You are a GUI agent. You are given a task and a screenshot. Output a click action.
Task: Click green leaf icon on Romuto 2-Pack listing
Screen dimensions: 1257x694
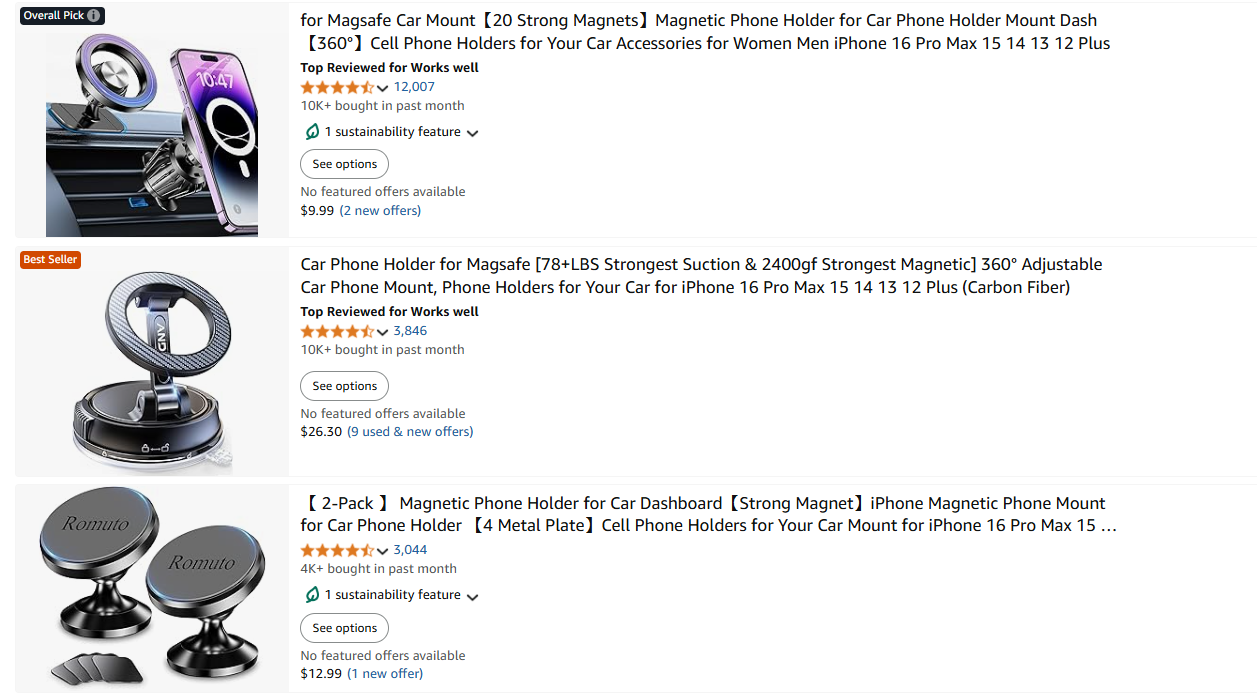click(312, 595)
